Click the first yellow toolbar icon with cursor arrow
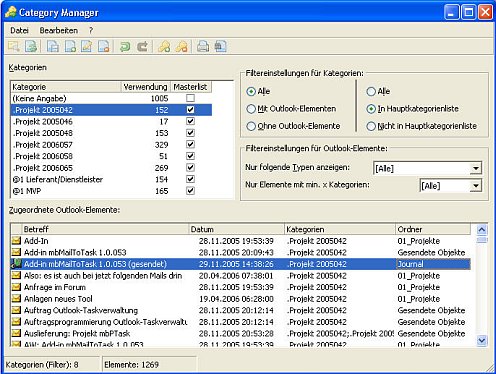 click(x=14, y=46)
